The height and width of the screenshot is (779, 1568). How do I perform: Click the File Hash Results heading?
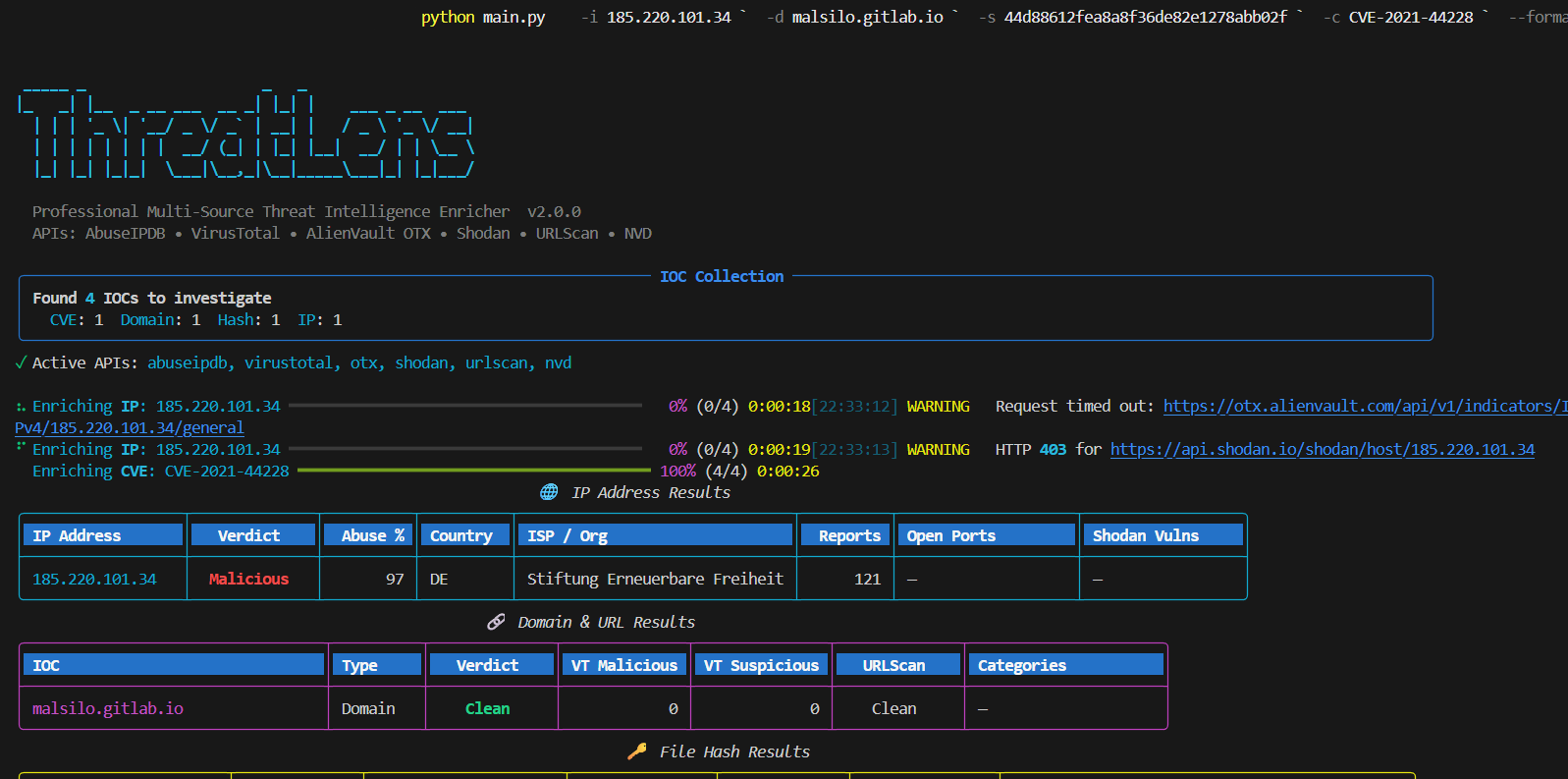coord(734,751)
